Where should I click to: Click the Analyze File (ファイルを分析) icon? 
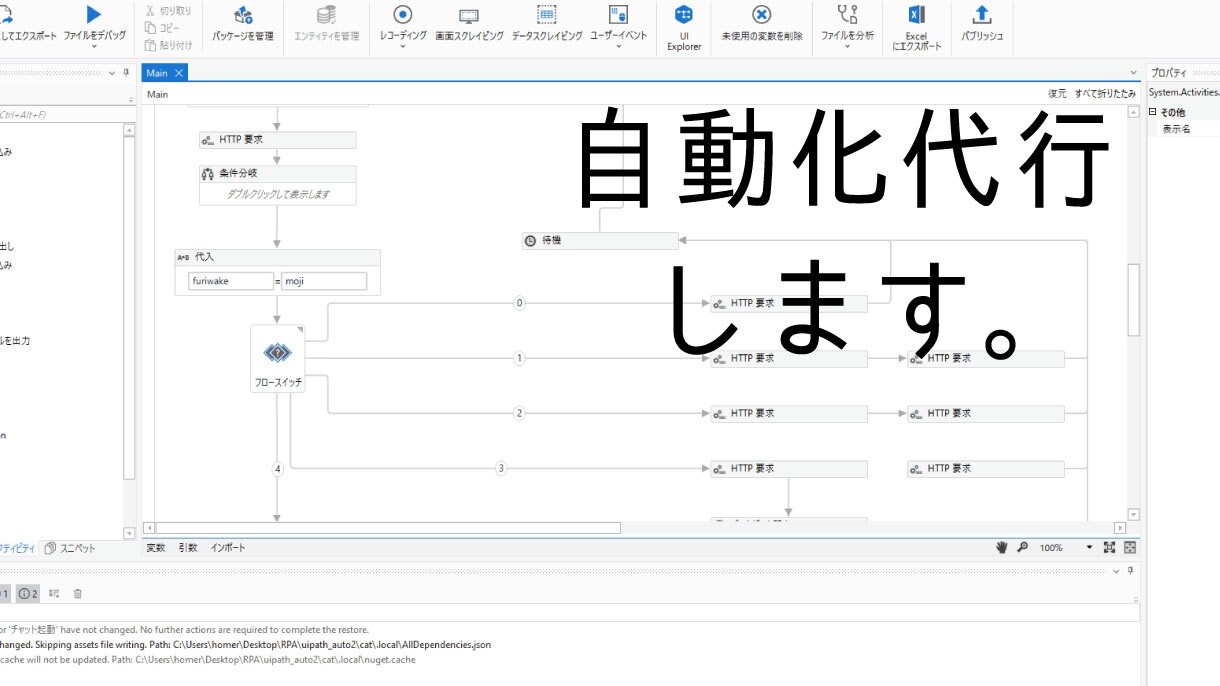coord(847,14)
